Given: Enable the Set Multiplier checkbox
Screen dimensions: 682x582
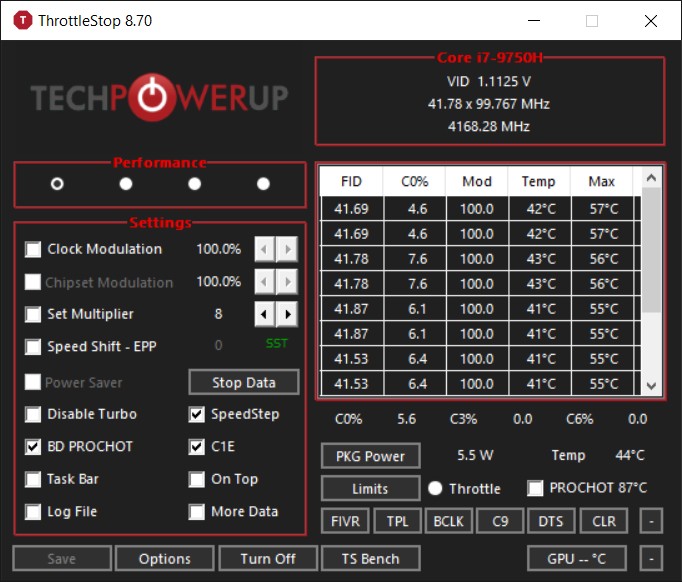Looking at the screenshot, I should (x=33, y=314).
